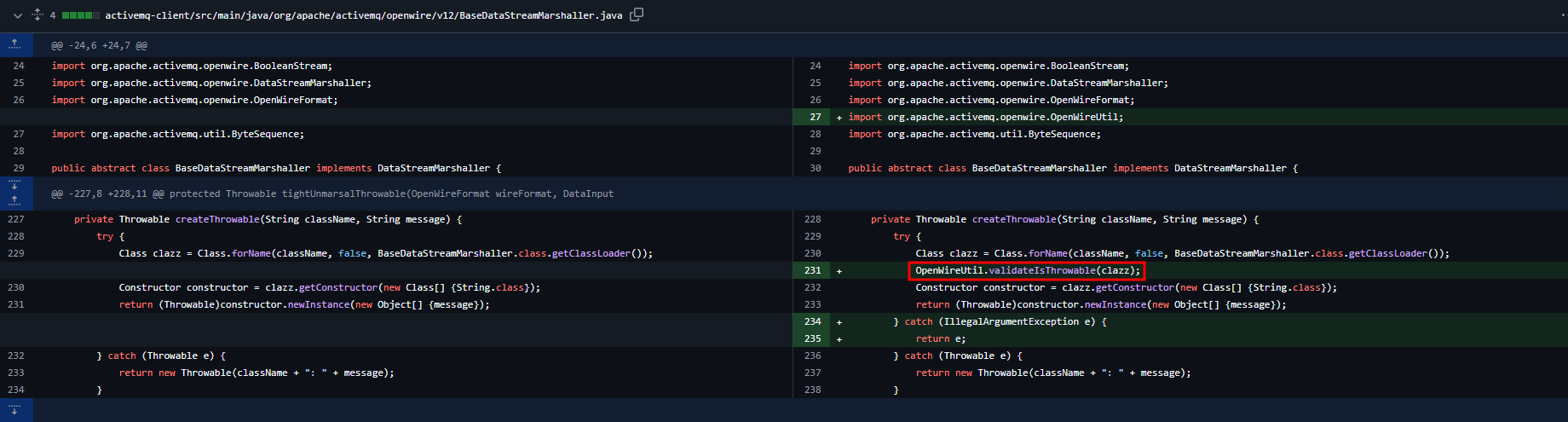1568x422 pixels.
Task: Open the more options menu at top right
Action: pyautogui.click(x=1563, y=14)
